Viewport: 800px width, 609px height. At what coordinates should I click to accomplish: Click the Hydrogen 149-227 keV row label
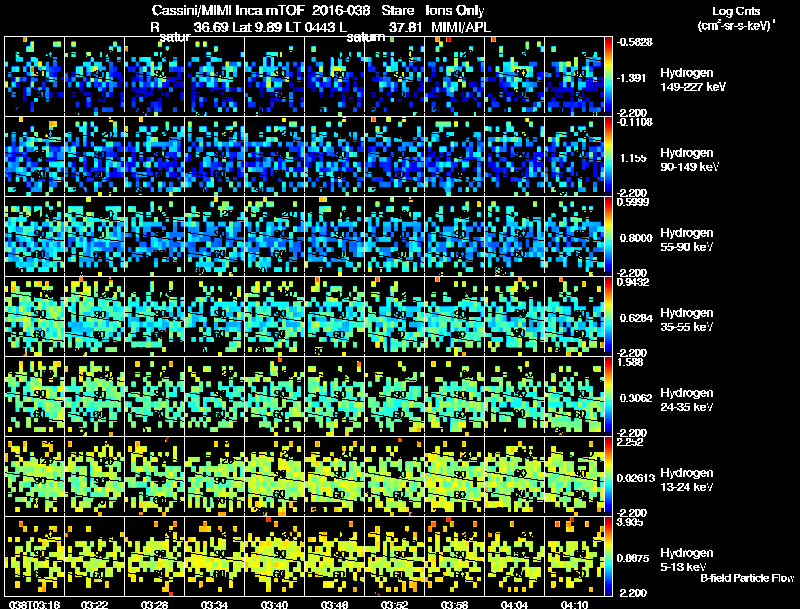point(692,80)
